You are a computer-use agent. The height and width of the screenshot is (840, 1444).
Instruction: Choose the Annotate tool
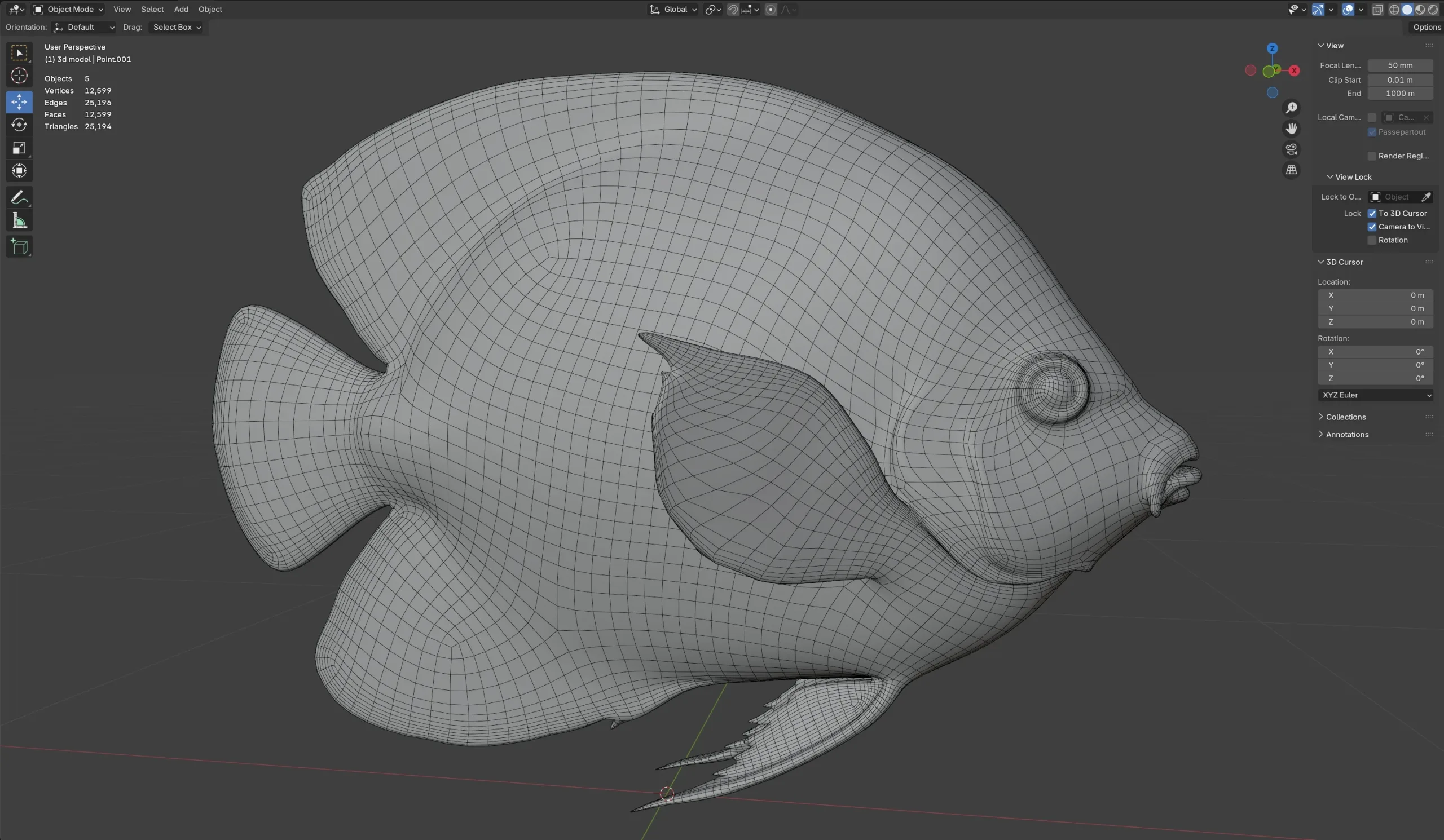click(x=19, y=197)
